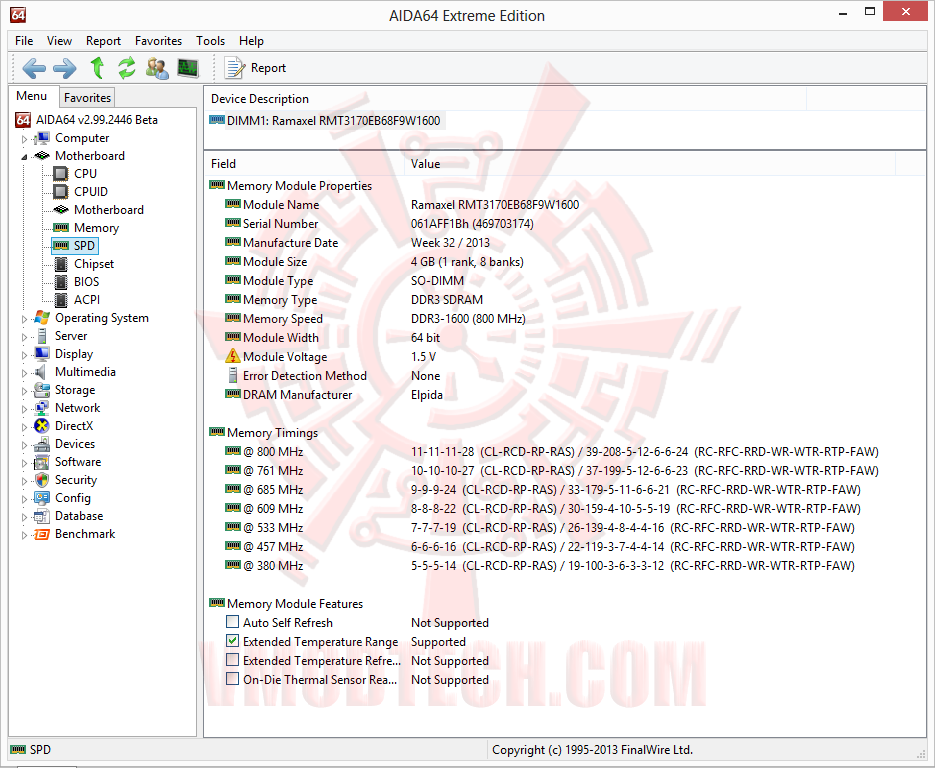Click the Display monitor icon
This screenshot has width=935, height=768.
click(x=42, y=354)
